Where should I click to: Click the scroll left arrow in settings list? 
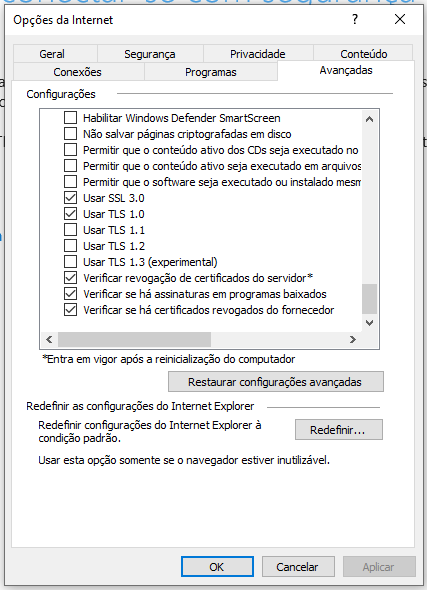click(49, 339)
